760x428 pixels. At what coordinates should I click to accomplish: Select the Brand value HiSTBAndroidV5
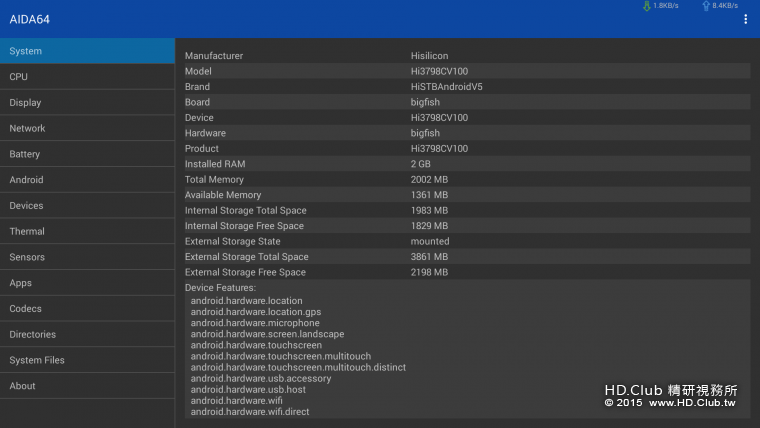(x=446, y=87)
